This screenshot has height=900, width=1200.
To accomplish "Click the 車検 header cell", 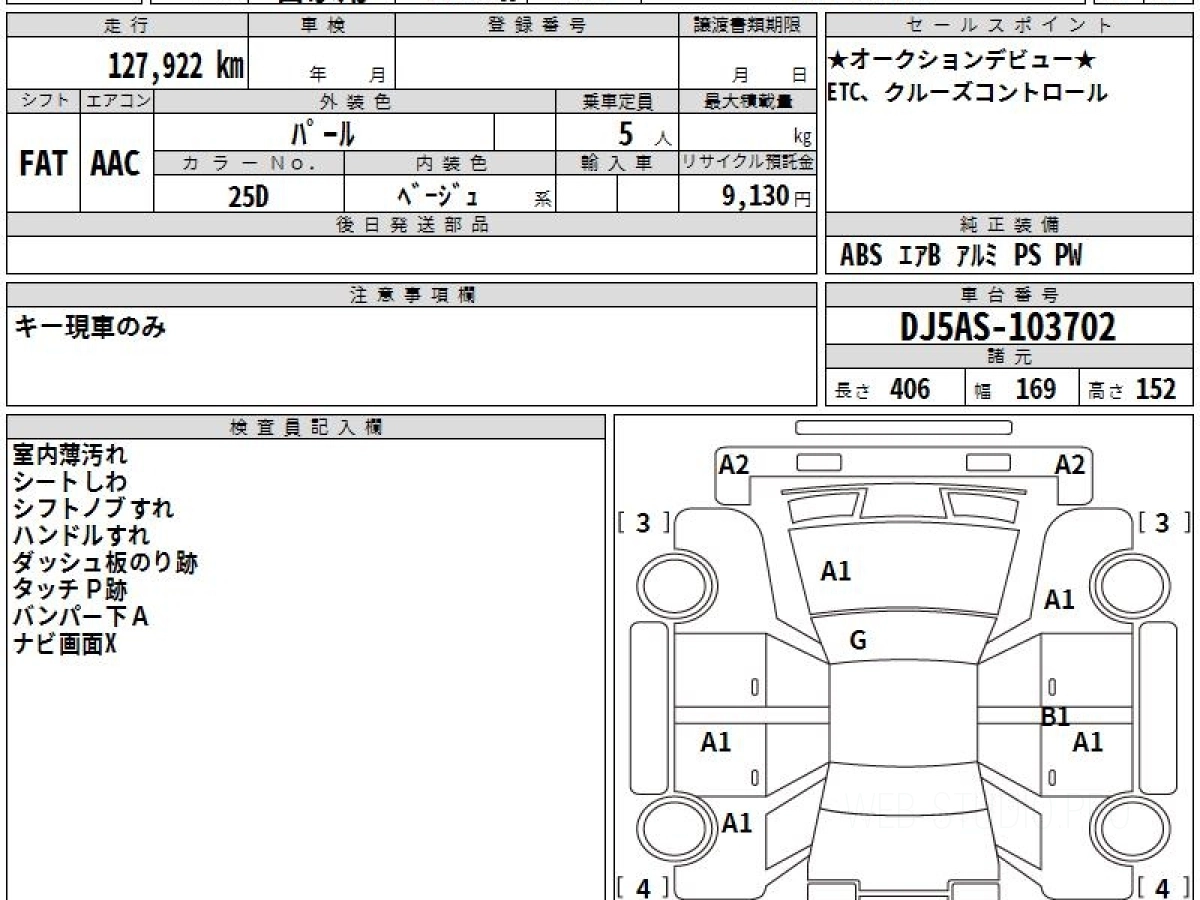I will pyautogui.click(x=322, y=26).
